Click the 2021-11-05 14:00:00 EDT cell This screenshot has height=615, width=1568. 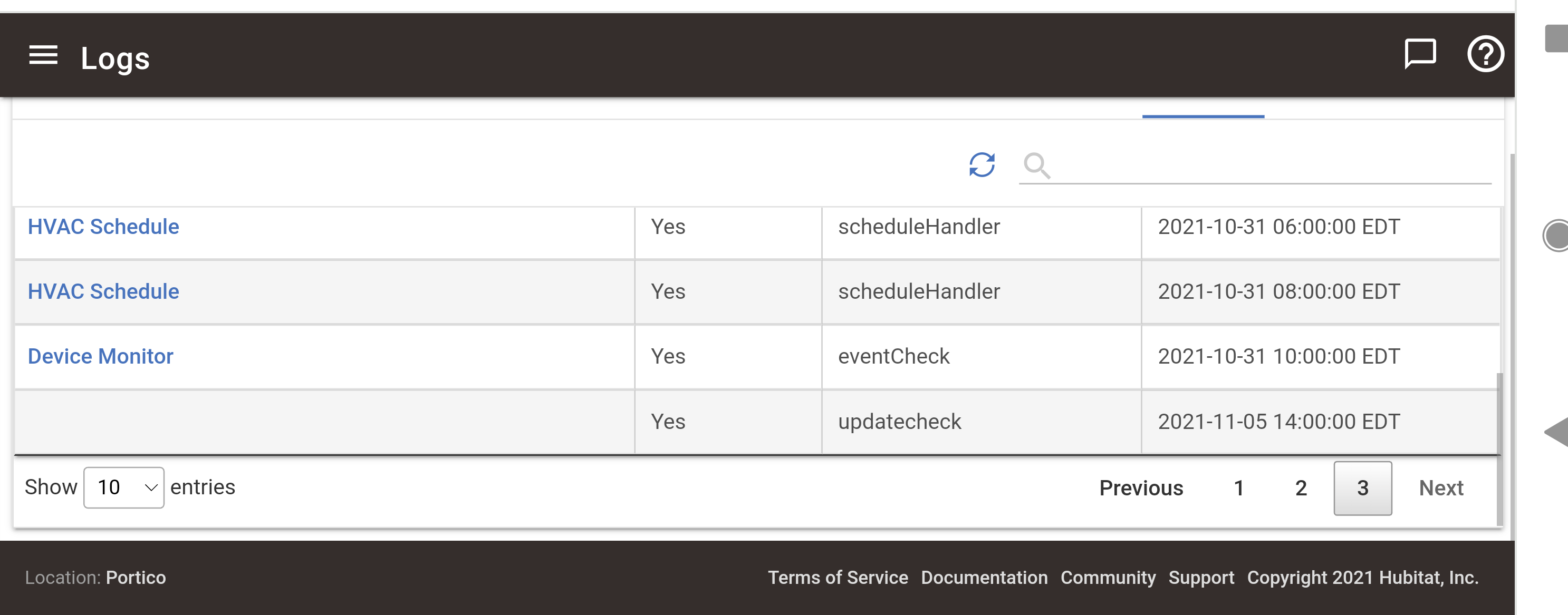pos(1320,422)
